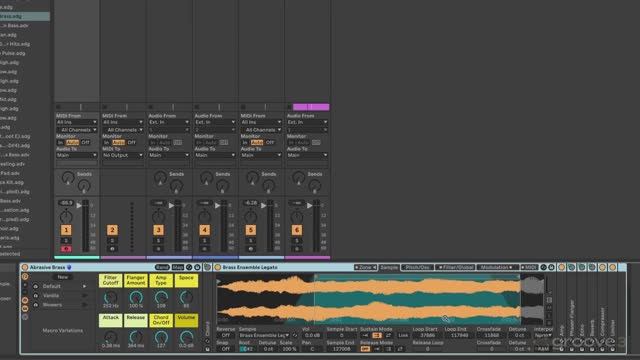Click camera icon beside Default variation
The image size is (640, 360).
click(36, 286)
